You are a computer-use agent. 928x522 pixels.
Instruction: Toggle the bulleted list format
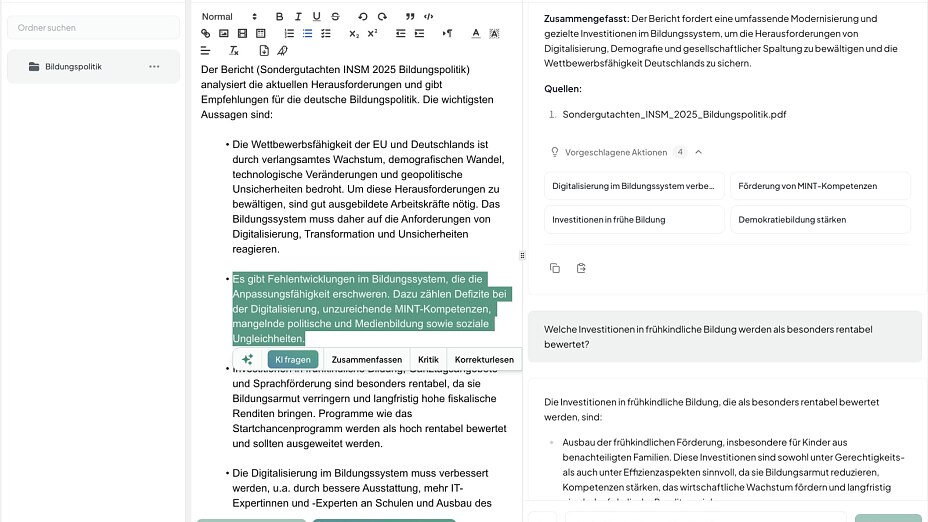coord(307,33)
